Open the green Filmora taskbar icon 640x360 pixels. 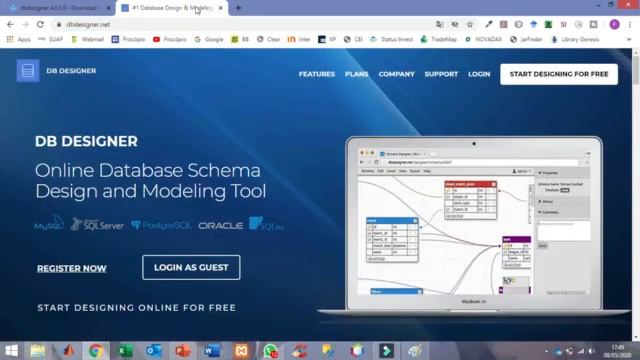[x=386, y=351]
